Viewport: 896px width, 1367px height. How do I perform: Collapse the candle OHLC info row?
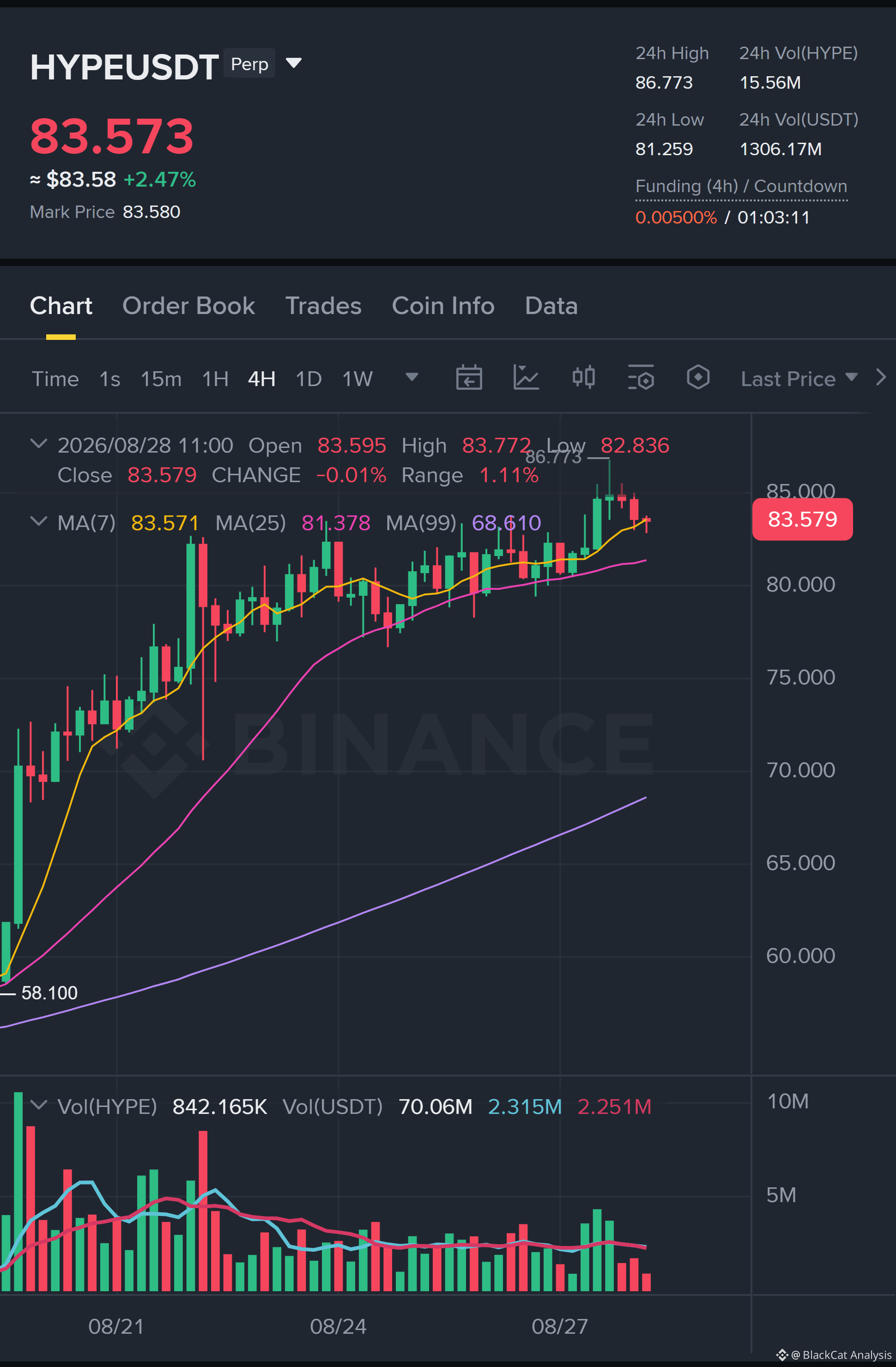pyautogui.click(x=38, y=444)
